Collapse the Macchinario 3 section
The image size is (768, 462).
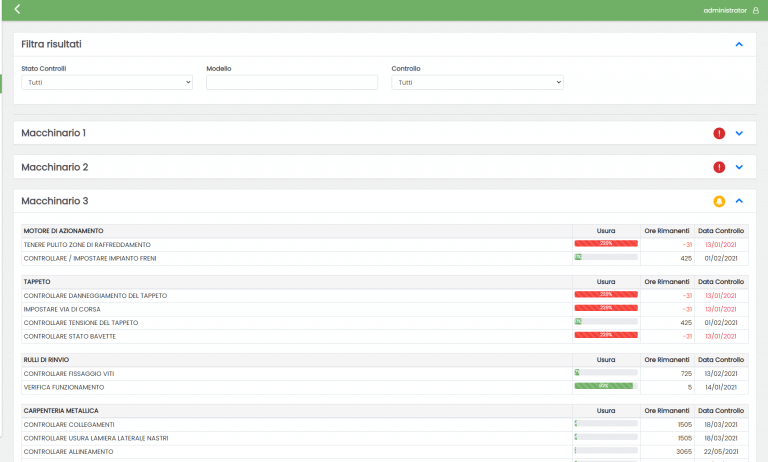tap(739, 201)
